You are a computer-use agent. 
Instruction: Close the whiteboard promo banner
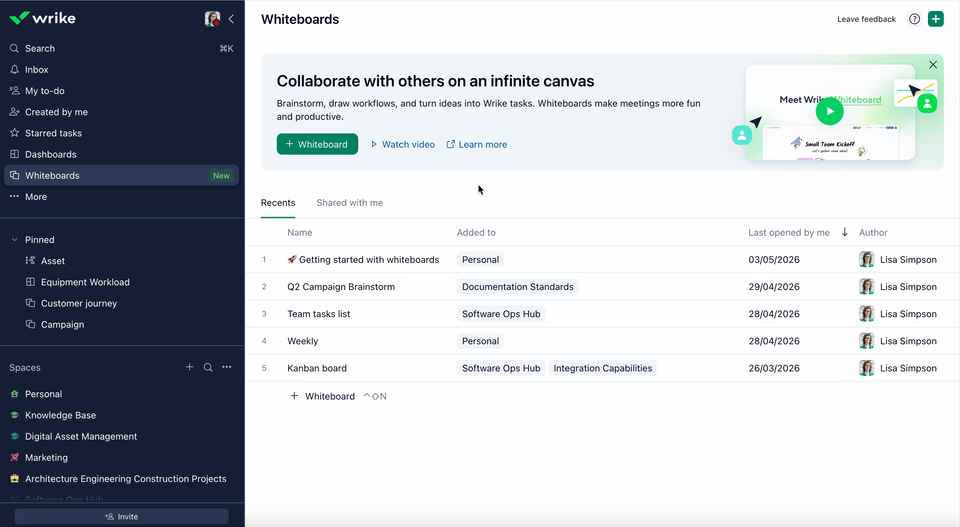click(932, 65)
